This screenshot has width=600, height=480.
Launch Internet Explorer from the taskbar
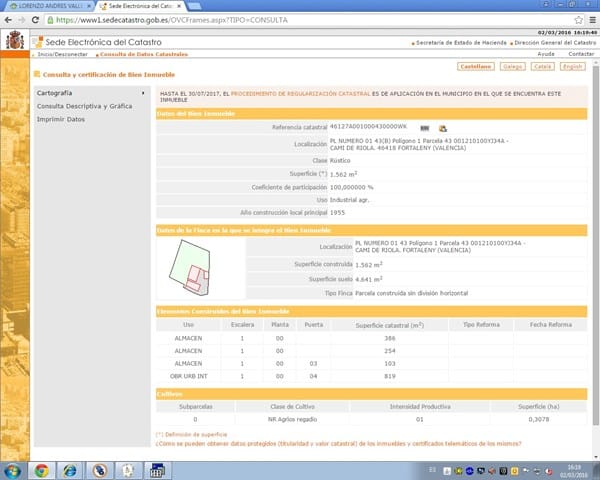tap(70, 470)
